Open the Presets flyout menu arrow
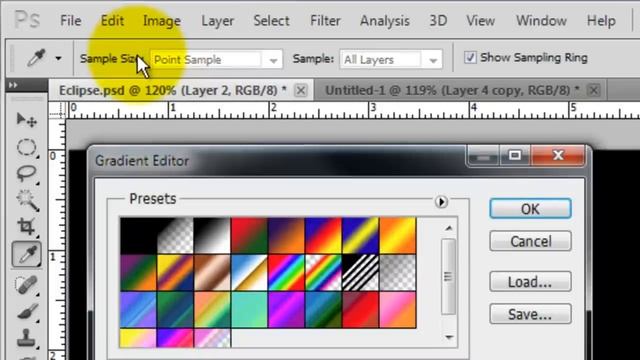640x360 pixels. coord(441,202)
